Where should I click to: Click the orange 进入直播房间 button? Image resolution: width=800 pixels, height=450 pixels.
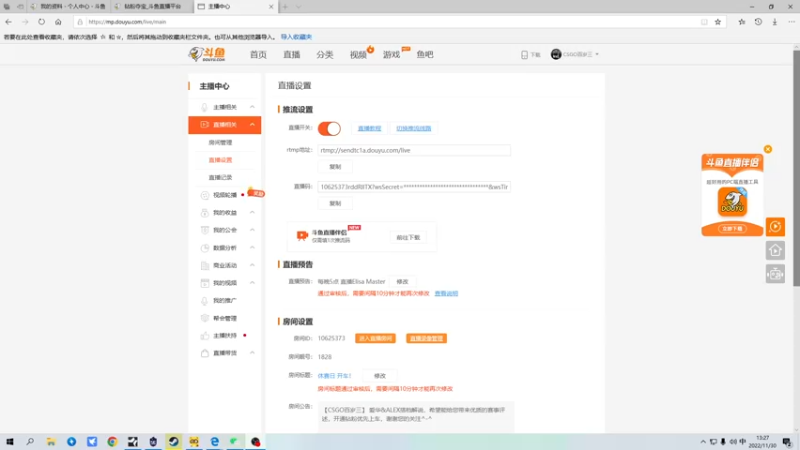376,338
